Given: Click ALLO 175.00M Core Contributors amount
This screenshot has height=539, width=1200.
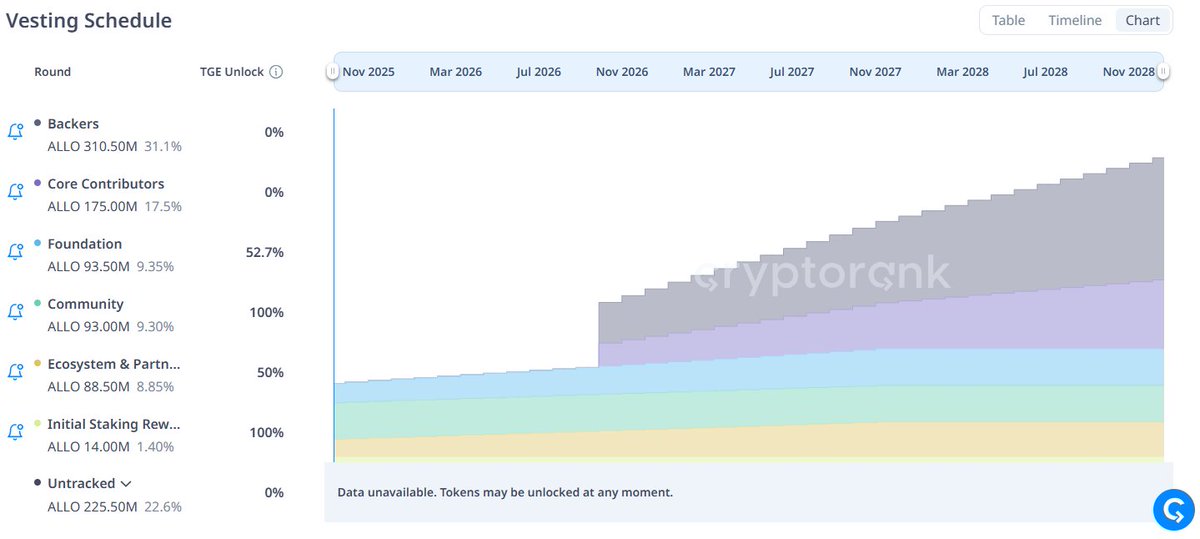Looking at the screenshot, I should tap(92, 206).
